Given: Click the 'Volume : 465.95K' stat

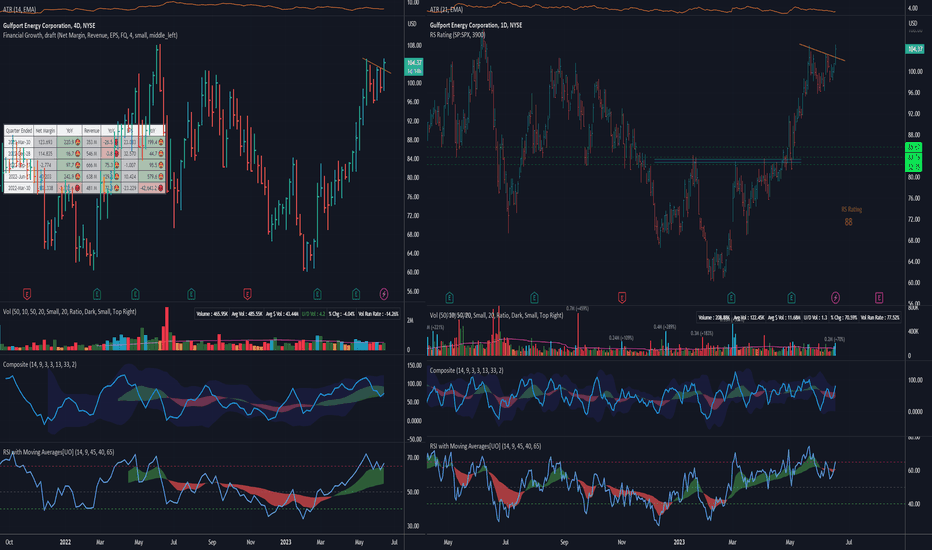Looking at the screenshot, I should [x=212, y=314].
